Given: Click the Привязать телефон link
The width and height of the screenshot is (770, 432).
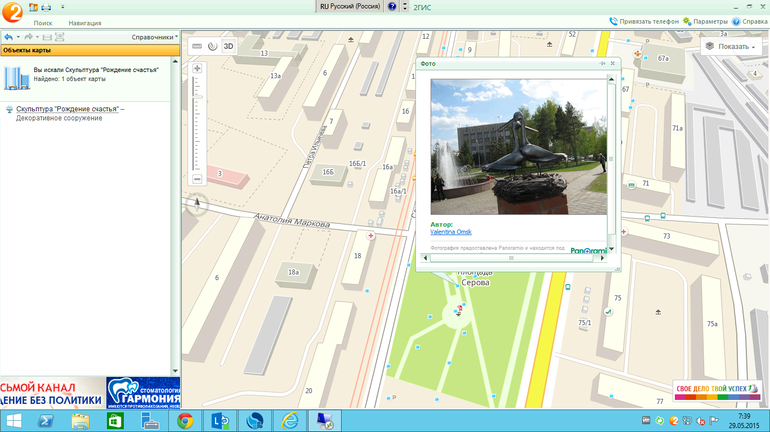Looking at the screenshot, I should 644,21.
